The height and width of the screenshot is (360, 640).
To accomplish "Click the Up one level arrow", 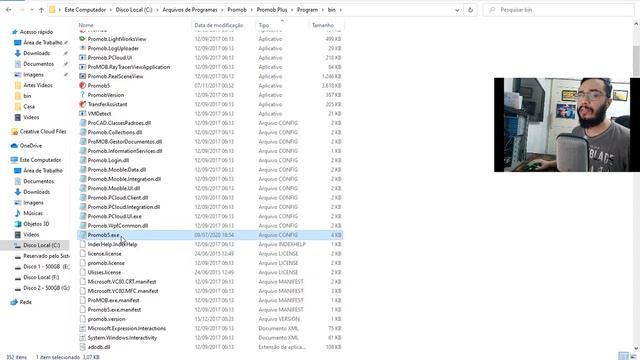I will [41, 10].
